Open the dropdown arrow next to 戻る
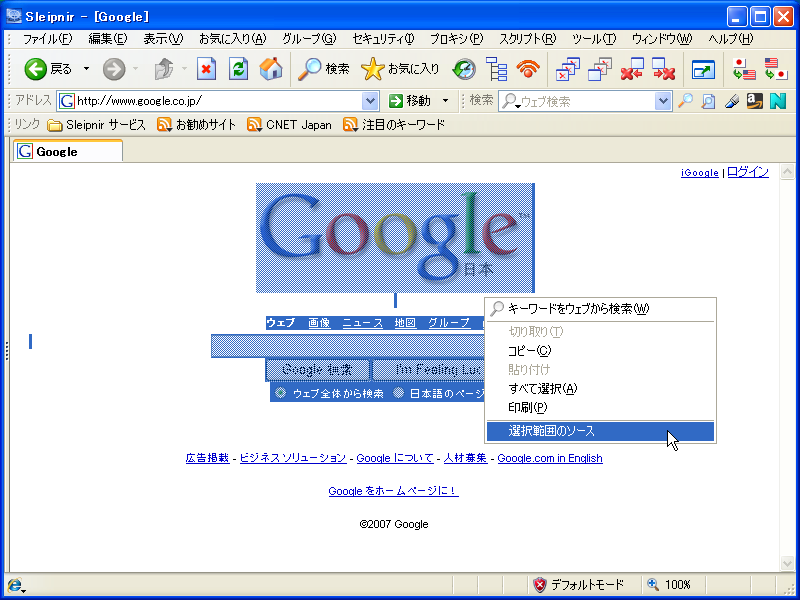 (x=86, y=69)
